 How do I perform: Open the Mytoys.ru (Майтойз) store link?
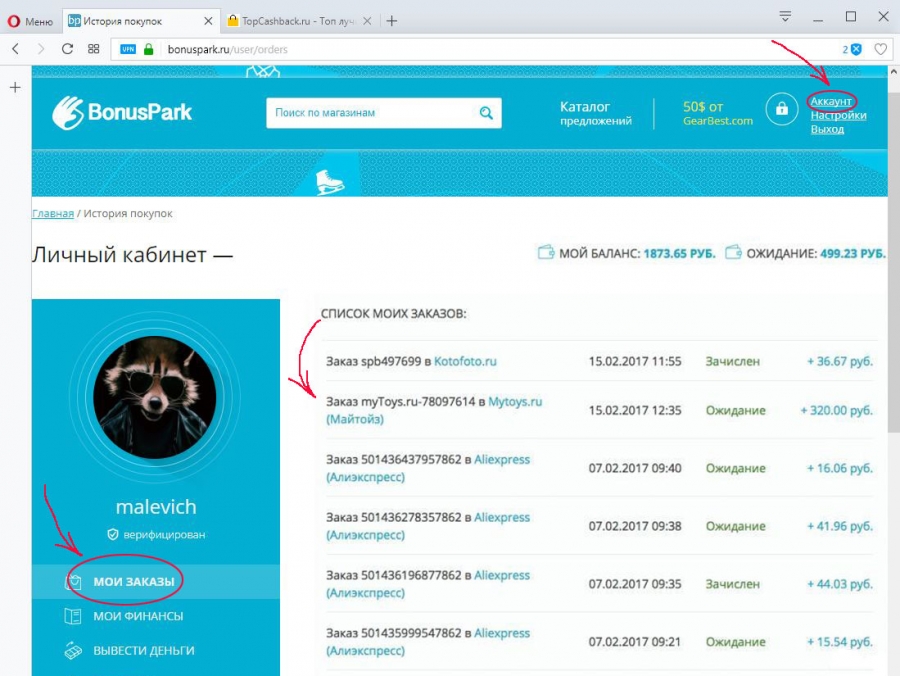[x=434, y=410]
